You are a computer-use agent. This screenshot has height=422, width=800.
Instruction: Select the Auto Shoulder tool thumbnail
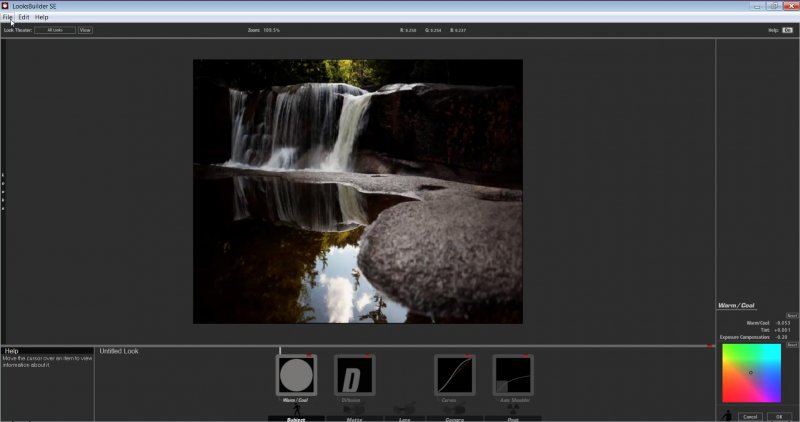click(x=513, y=376)
